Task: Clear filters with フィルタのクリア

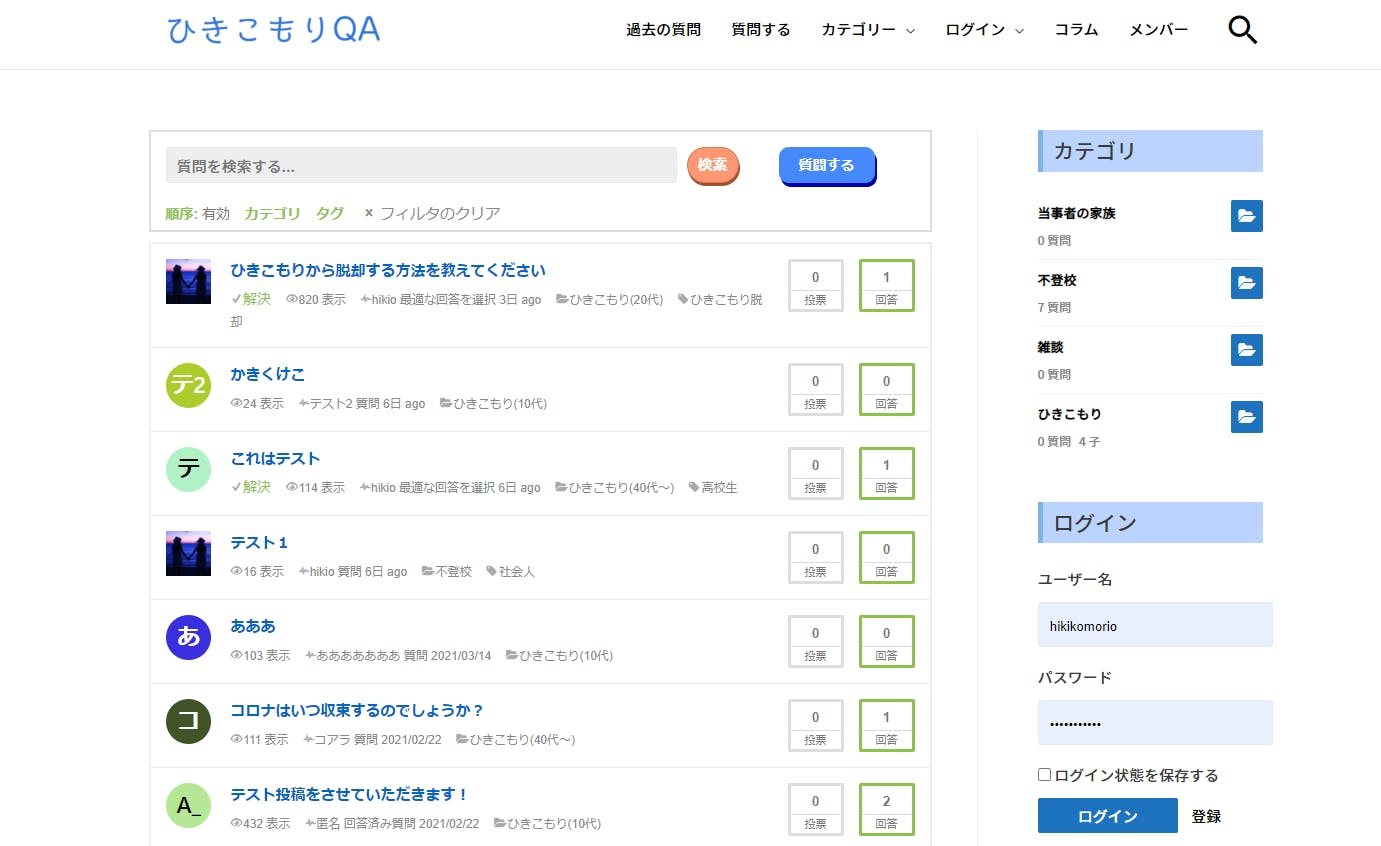Action: [x=432, y=213]
